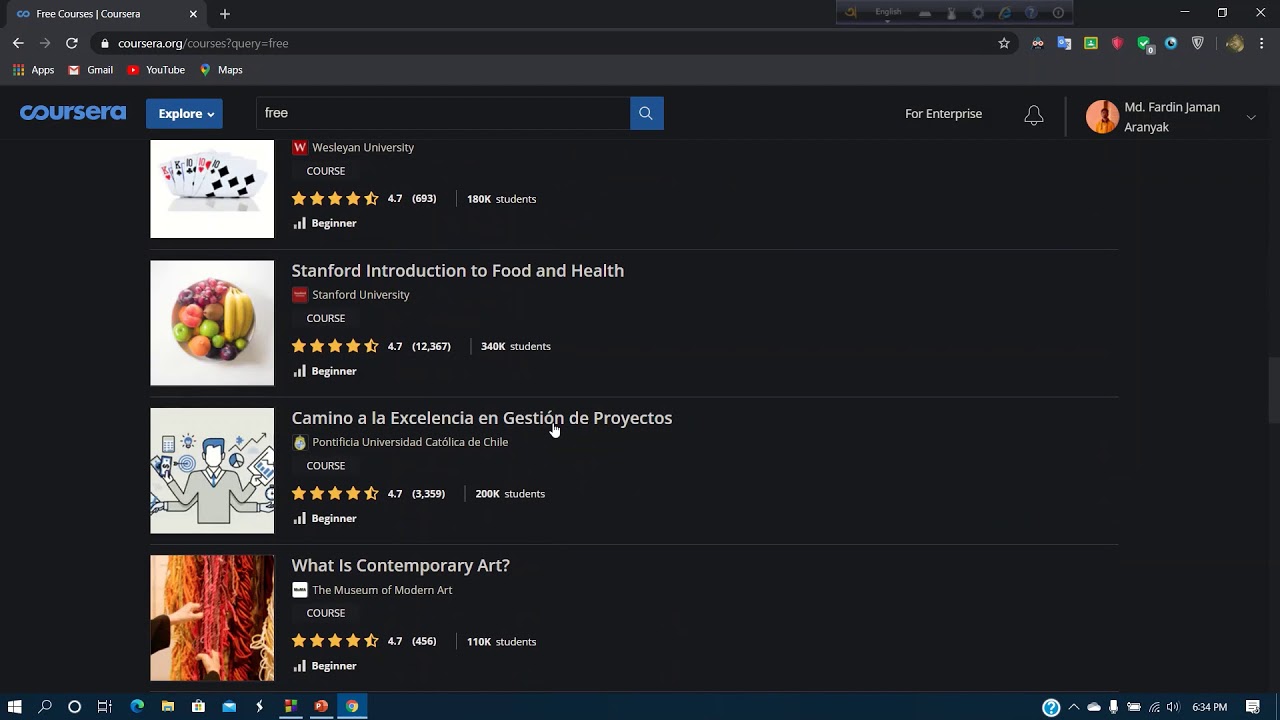Click the browser forward arrow

point(45,43)
